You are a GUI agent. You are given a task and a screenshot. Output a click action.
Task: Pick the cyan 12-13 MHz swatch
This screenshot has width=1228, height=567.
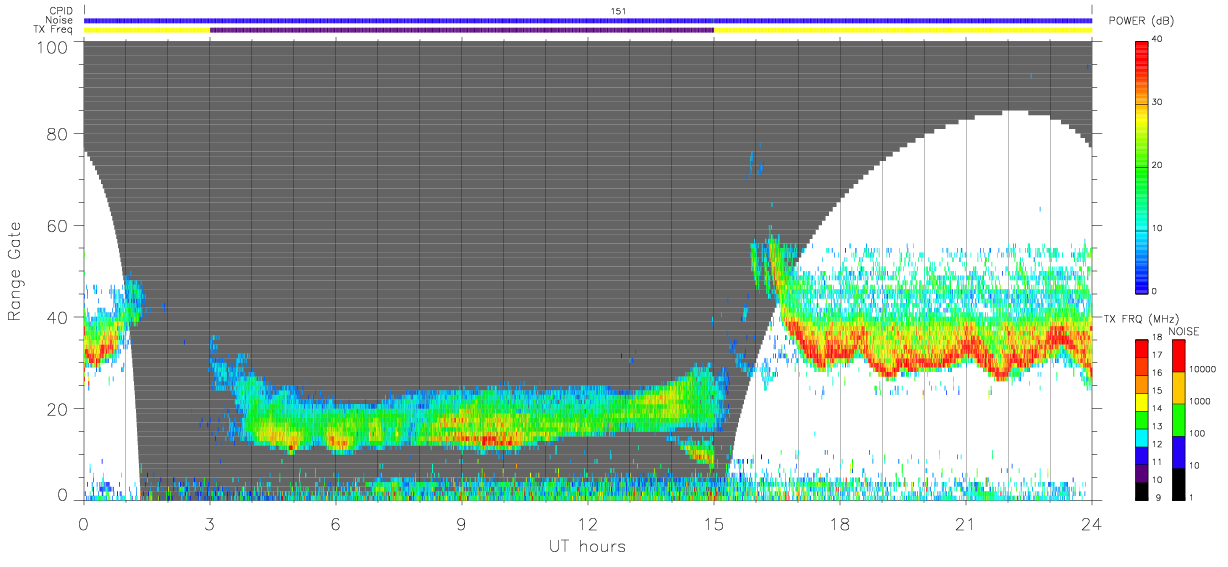(1143, 436)
